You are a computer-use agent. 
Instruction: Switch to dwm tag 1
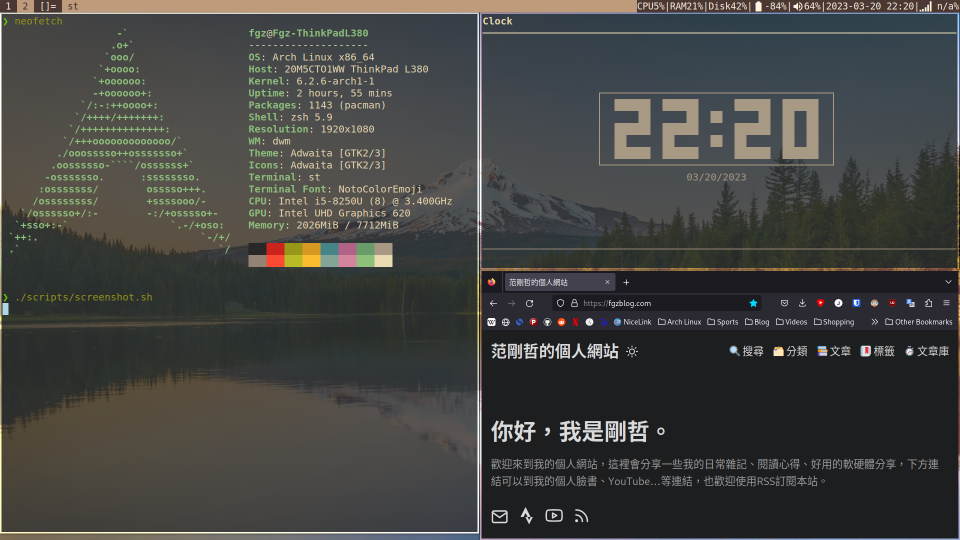point(8,6)
